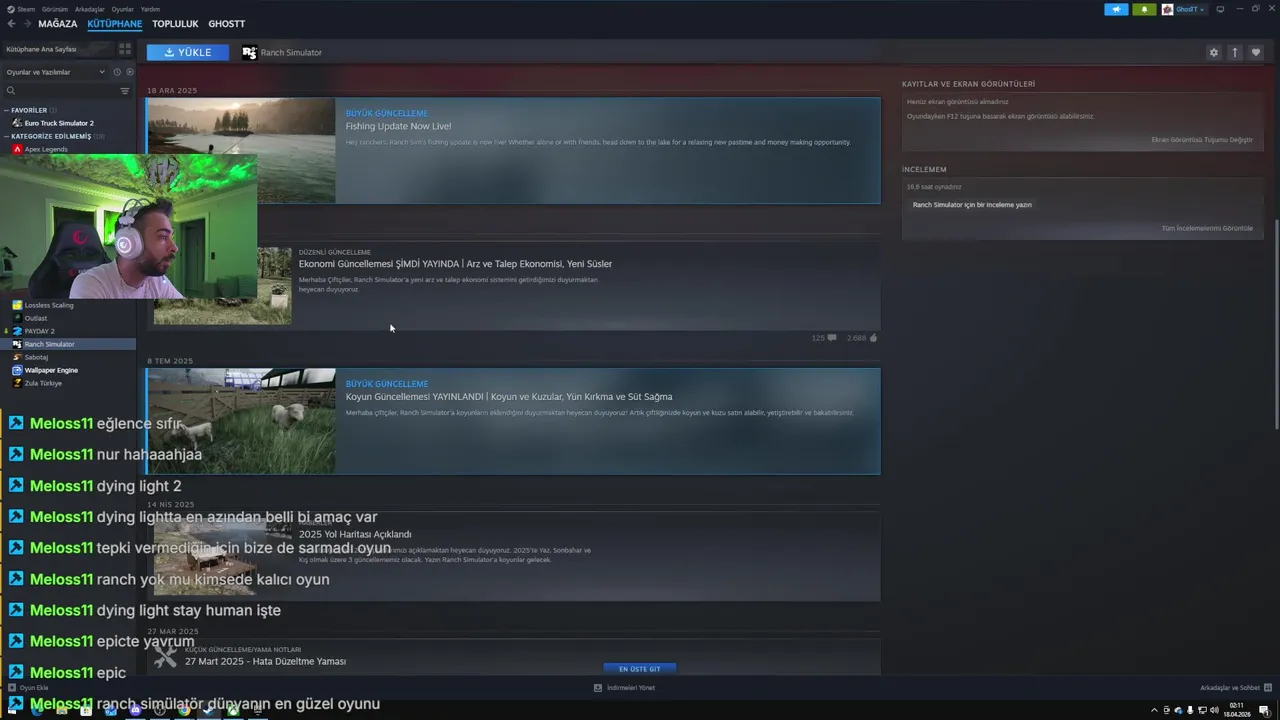Click the taskbar volume icon
Viewport: 1280px width, 720px height.
[1214, 710]
